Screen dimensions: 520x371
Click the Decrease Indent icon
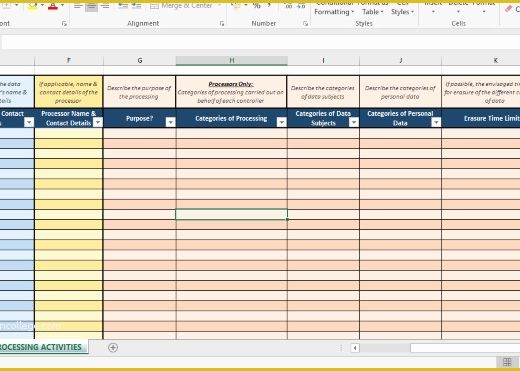(123, 6)
